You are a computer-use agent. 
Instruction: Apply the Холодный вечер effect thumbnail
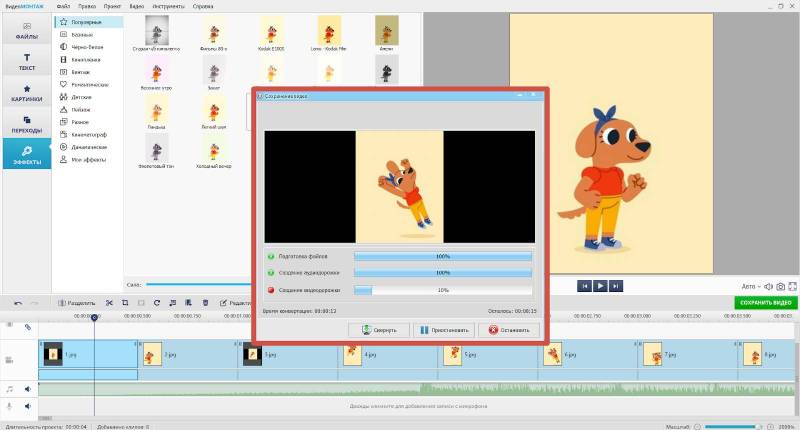click(x=214, y=148)
